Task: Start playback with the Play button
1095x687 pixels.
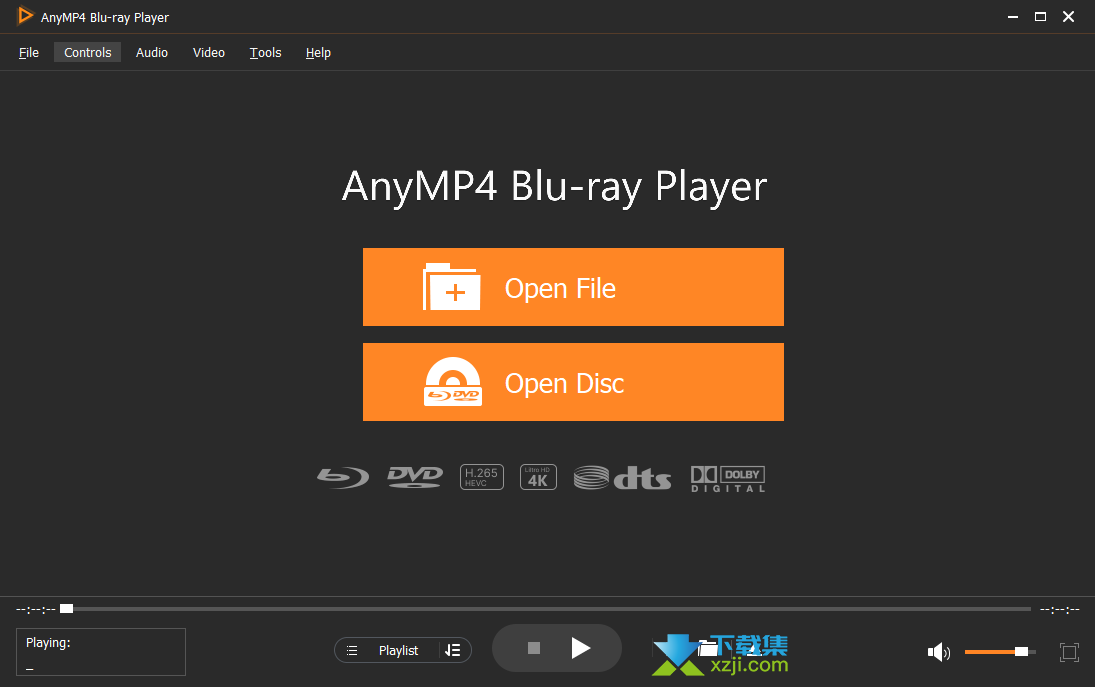Action: pyautogui.click(x=580, y=649)
